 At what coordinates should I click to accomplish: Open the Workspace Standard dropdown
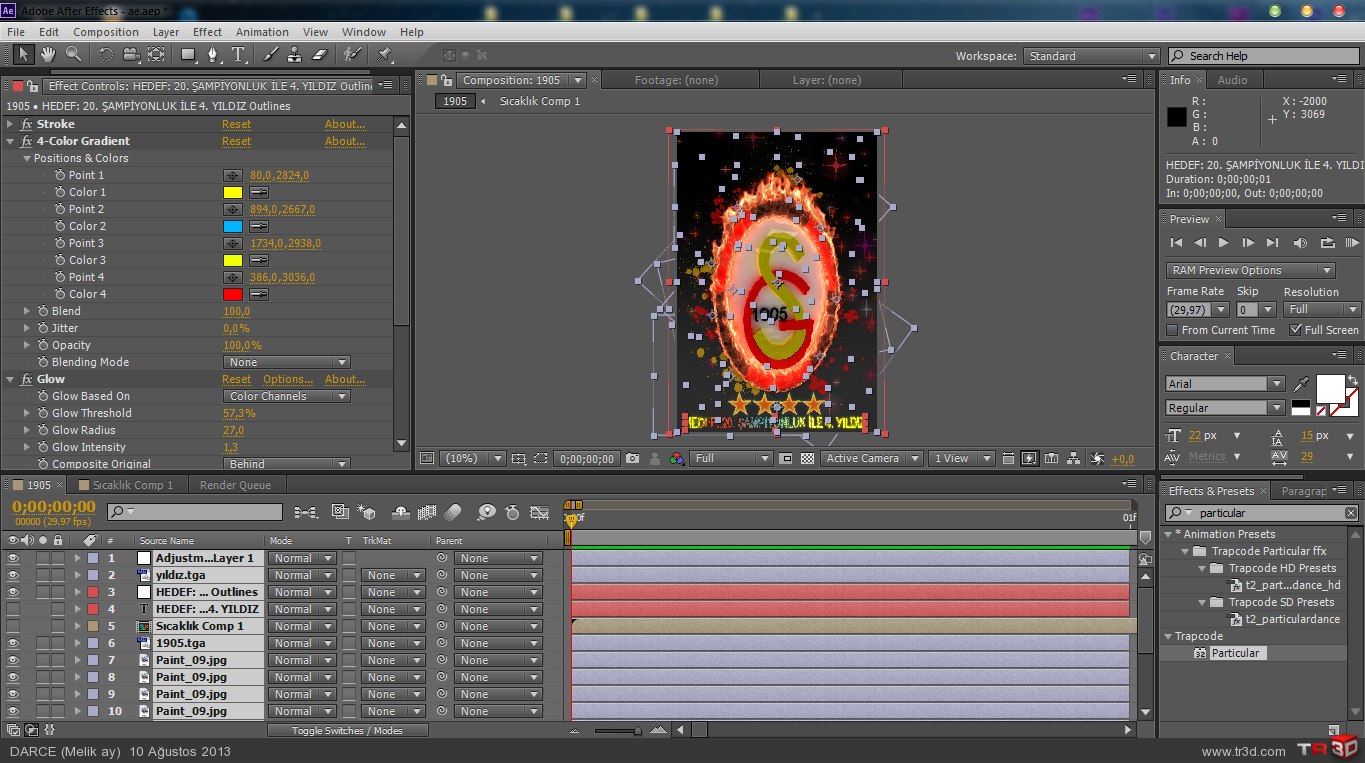coord(1092,56)
